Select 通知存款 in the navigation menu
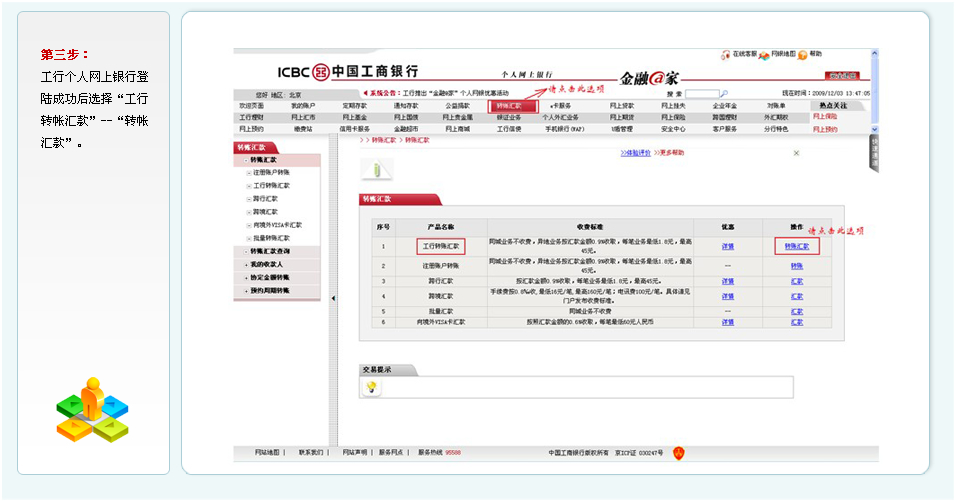The height and width of the screenshot is (501, 956). (406, 106)
